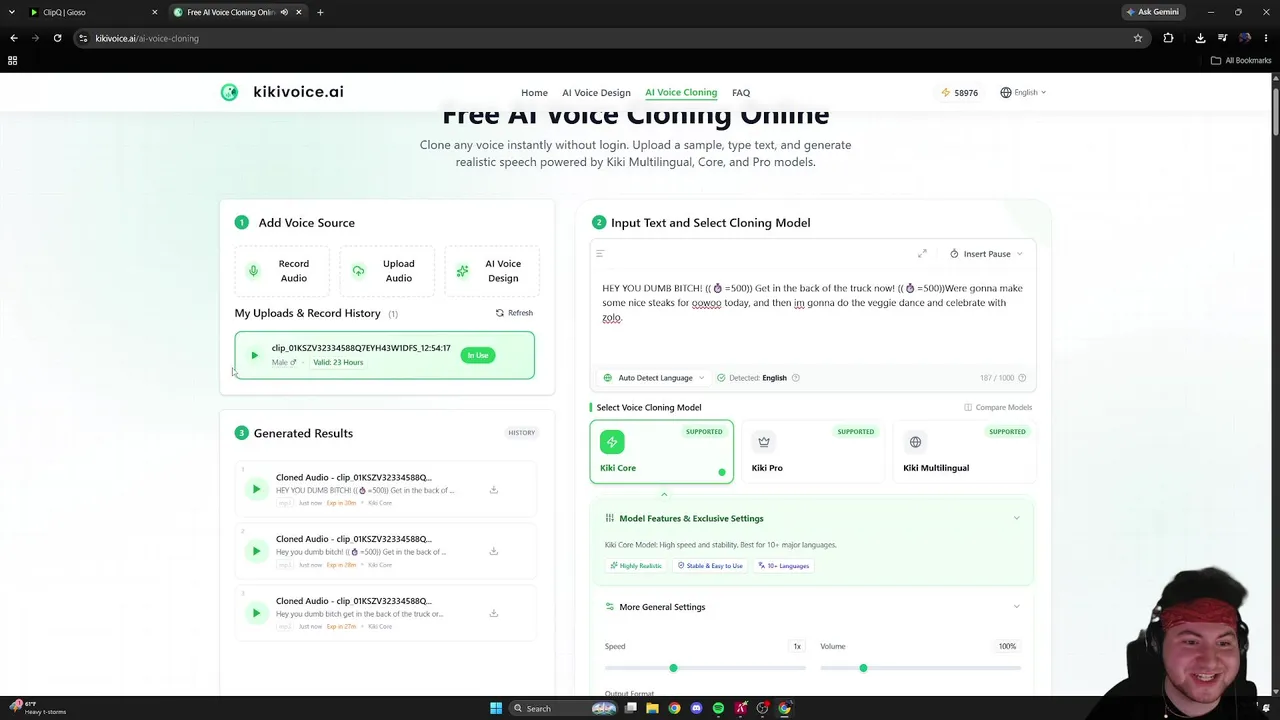This screenshot has width=1280, height=720.
Task: Click the taskbar Search box
Action: tap(565, 708)
